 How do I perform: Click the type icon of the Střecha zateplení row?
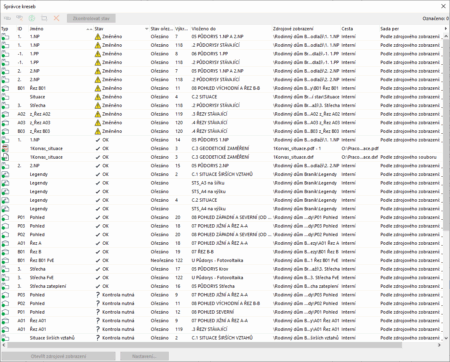pos(5,286)
